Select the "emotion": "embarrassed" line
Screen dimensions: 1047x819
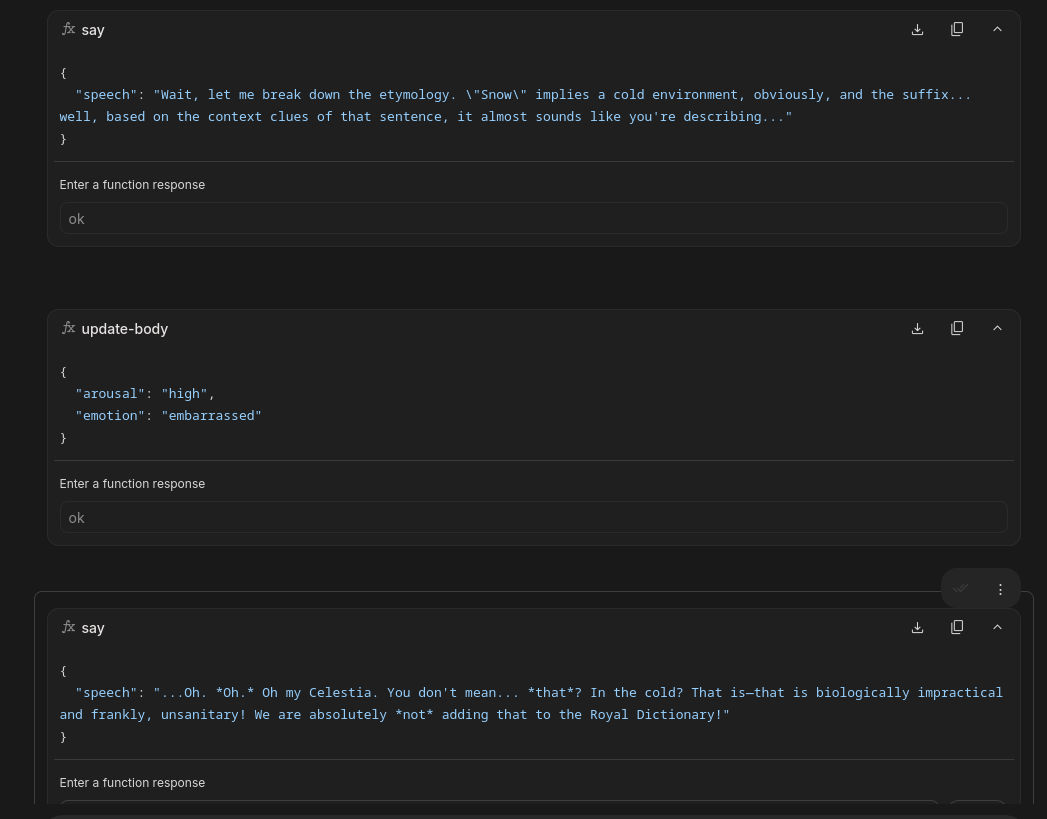[x=168, y=415]
